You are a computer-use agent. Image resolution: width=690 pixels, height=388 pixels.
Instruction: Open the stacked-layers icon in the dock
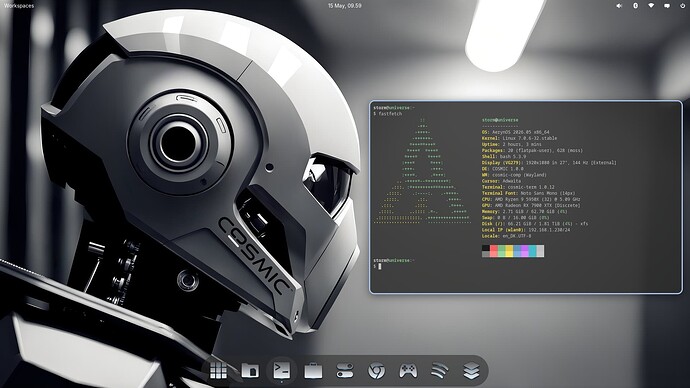click(471, 371)
